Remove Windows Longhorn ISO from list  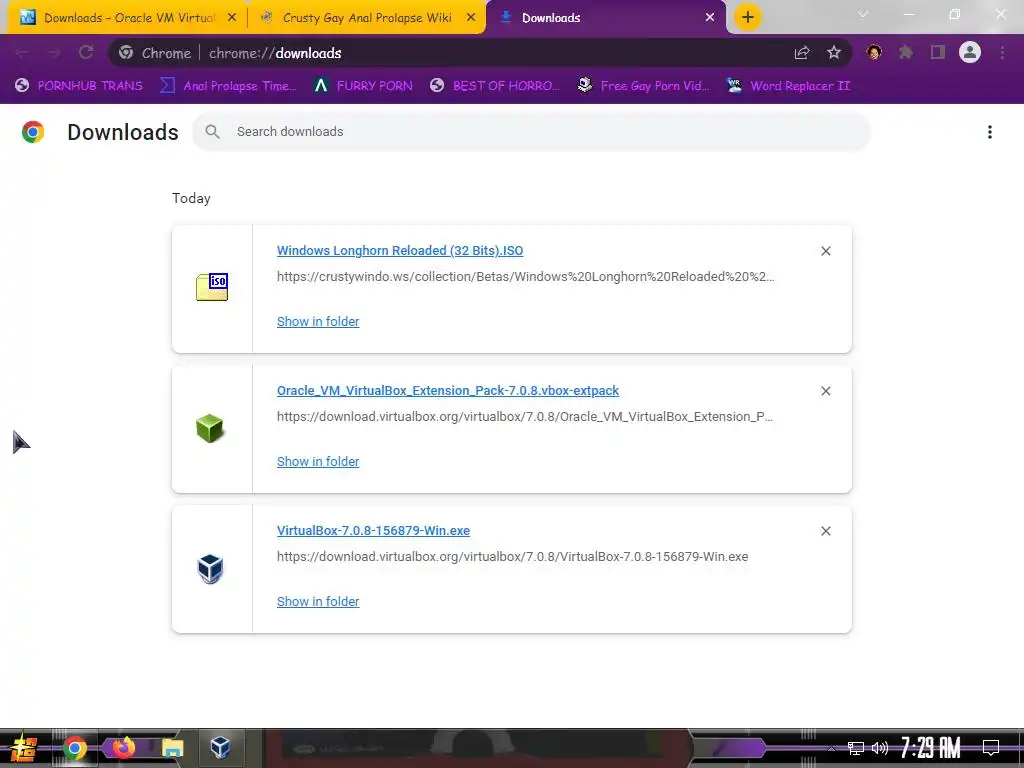(x=826, y=251)
